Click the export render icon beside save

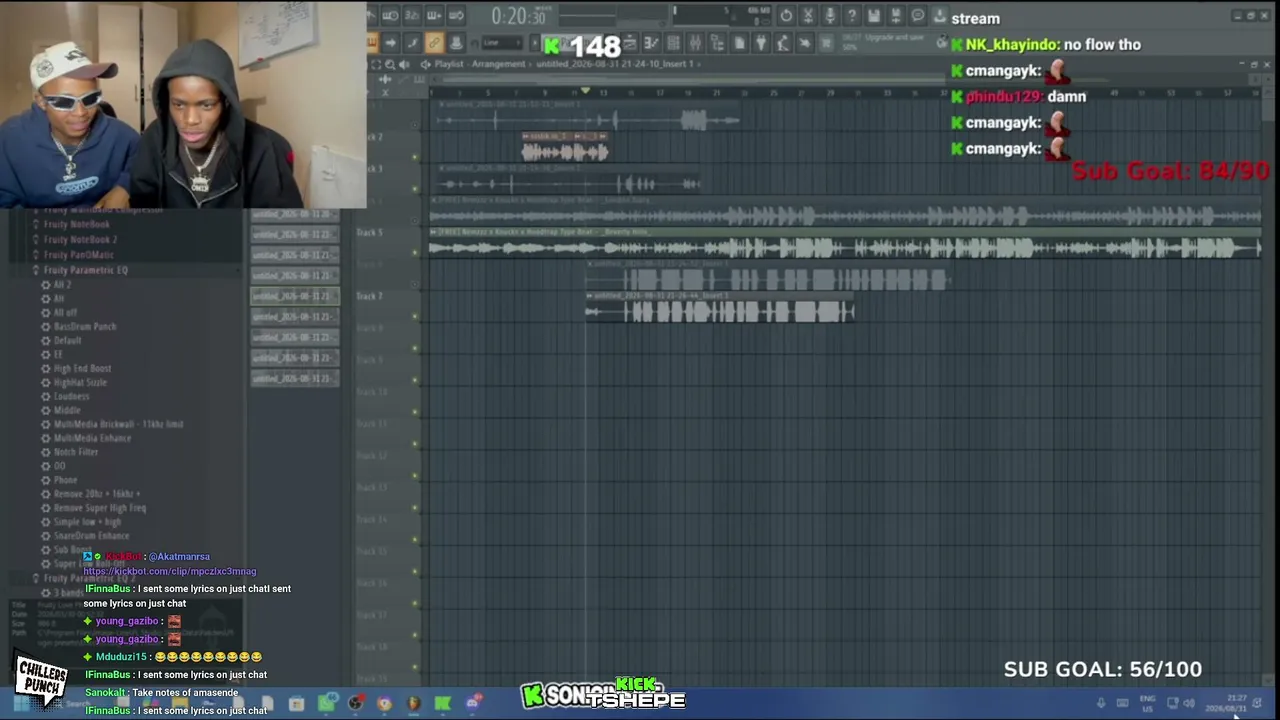(896, 16)
